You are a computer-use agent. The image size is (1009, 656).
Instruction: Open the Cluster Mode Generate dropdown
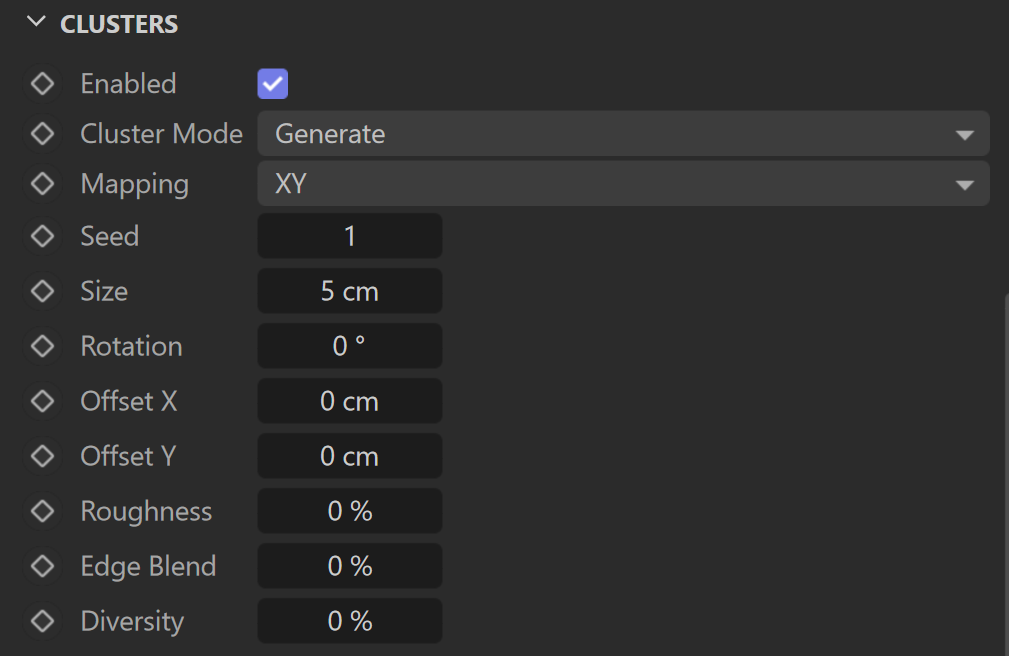pyautogui.click(x=624, y=134)
